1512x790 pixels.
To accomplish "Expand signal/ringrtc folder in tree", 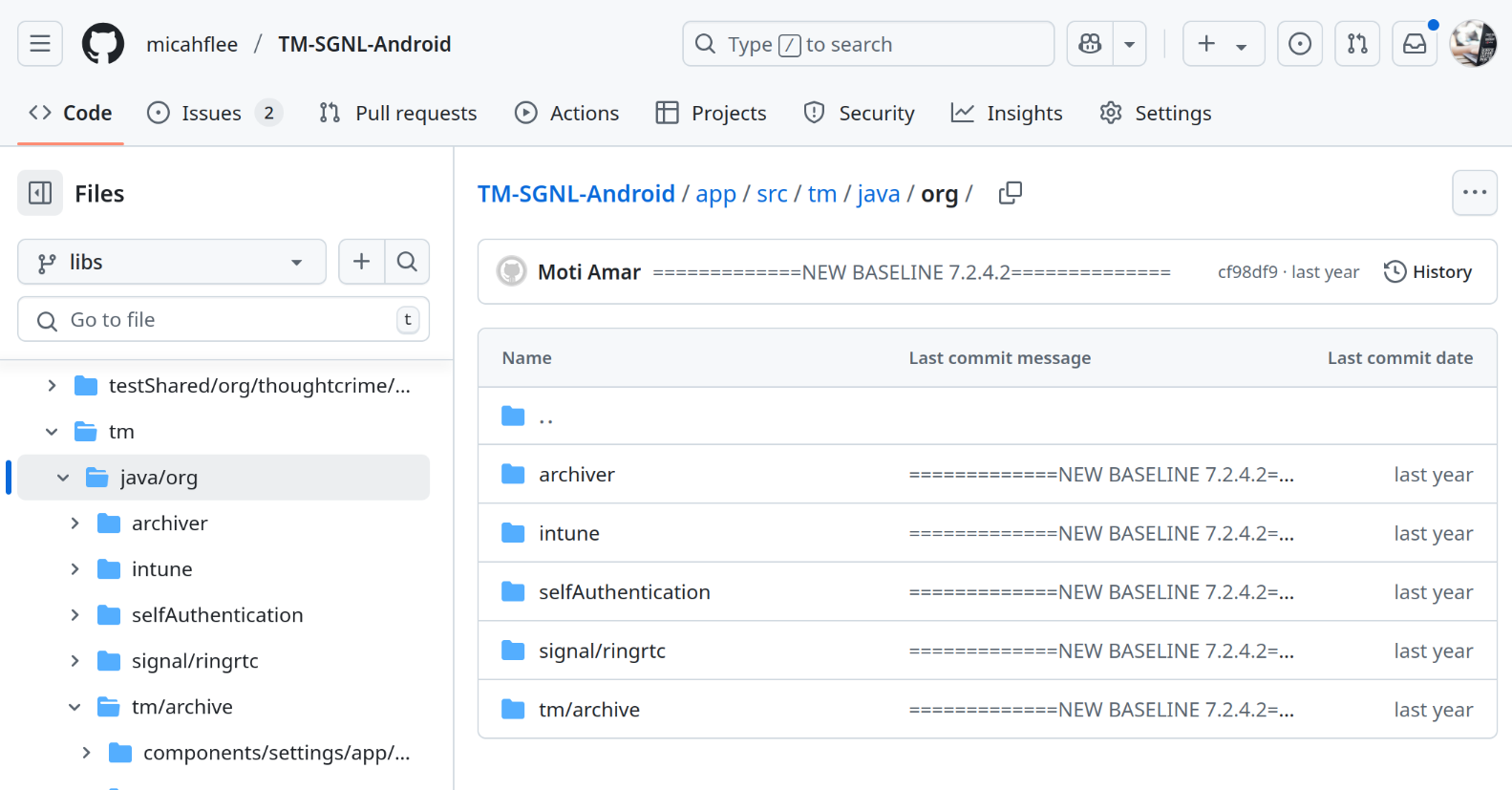I will coord(75,661).
